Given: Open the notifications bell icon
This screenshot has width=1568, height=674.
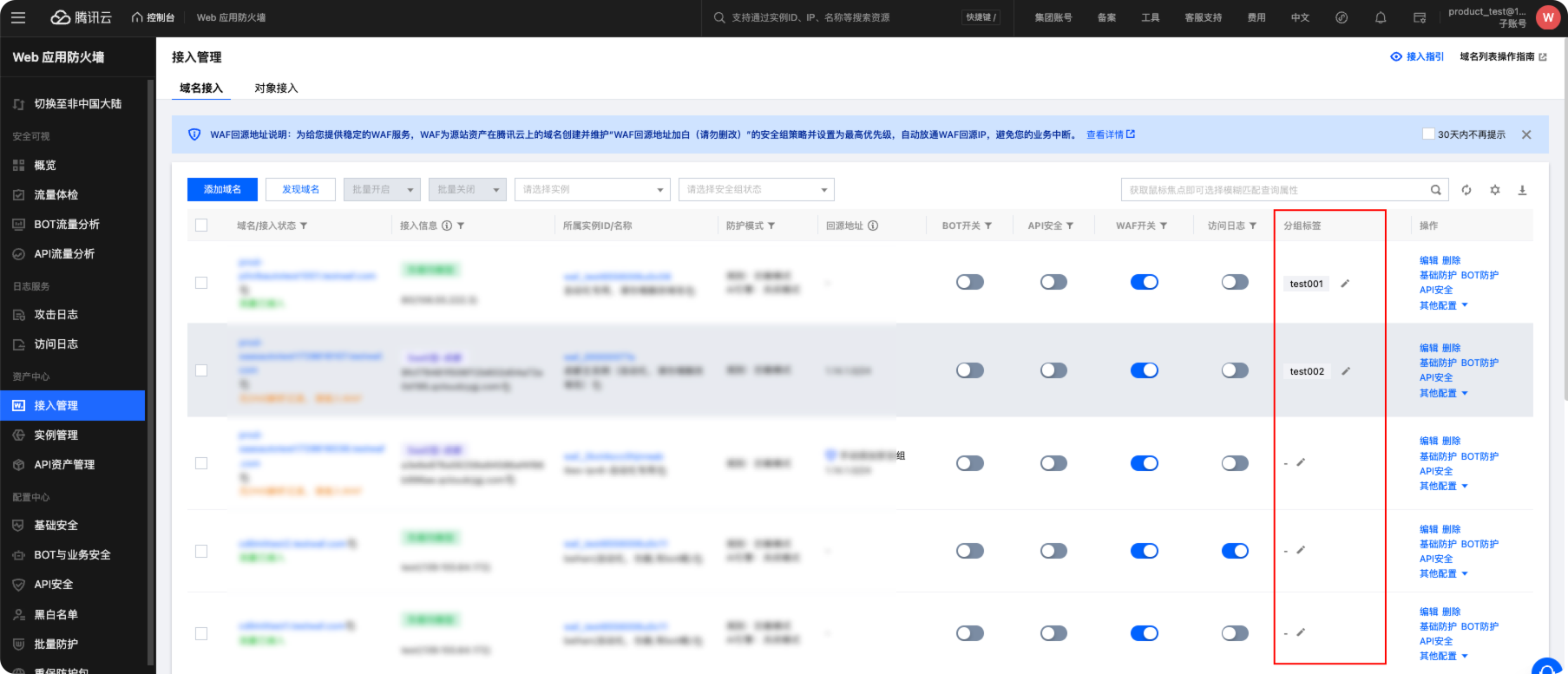Looking at the screenshot, I should tap(1381, 17).
